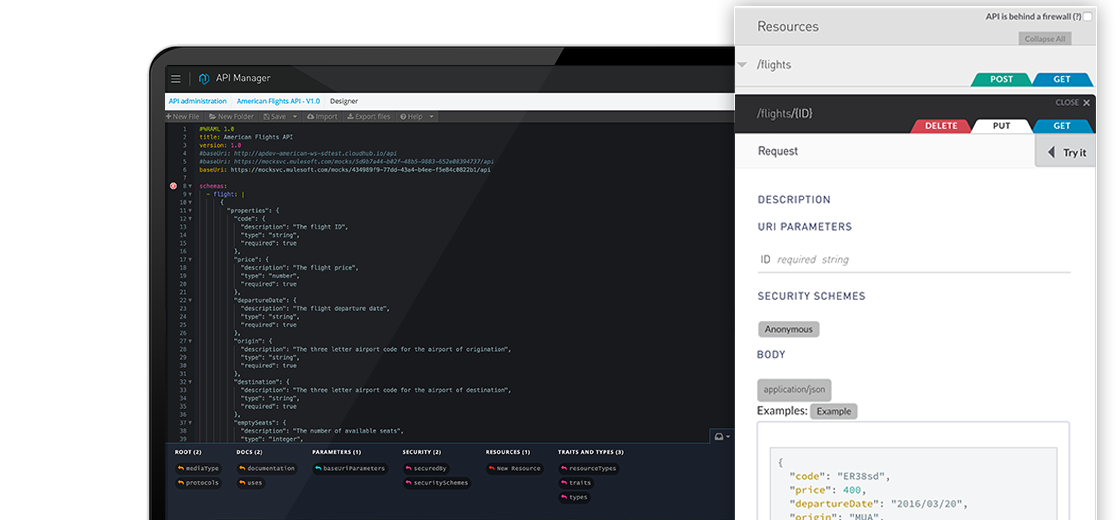
Task: Click the Import cloud button
Action: coord(322,117)
